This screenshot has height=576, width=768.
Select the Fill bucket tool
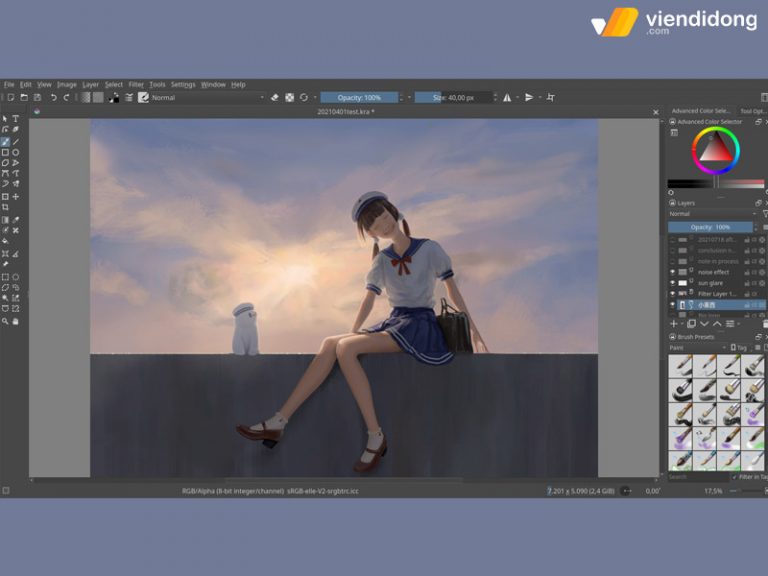click(x=5, y=241)
